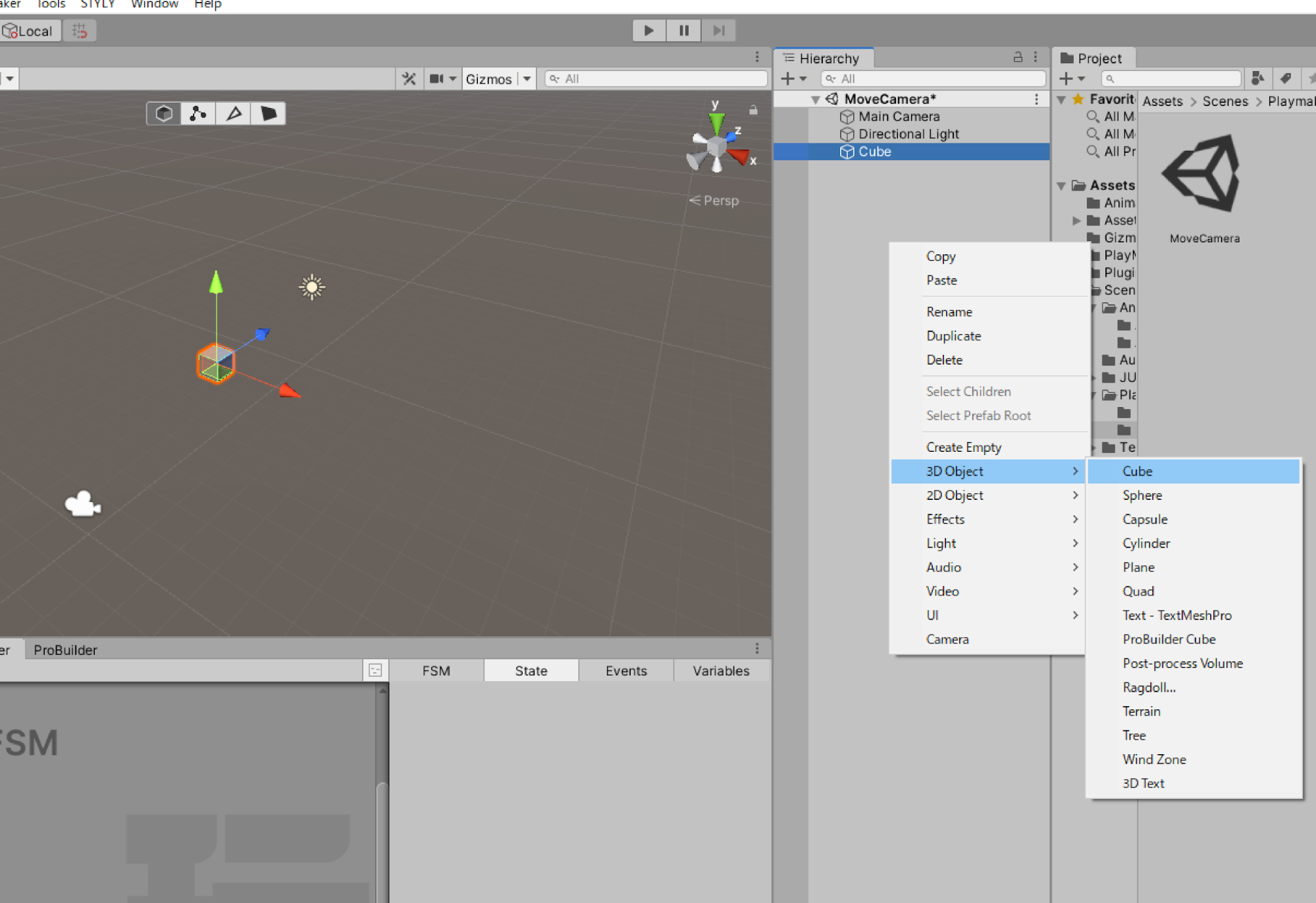This screenshot has width=1316, height=903.
Task: Toggle the Local pivot rotation button
Action: pyautogui.click(x=30, y=31)
